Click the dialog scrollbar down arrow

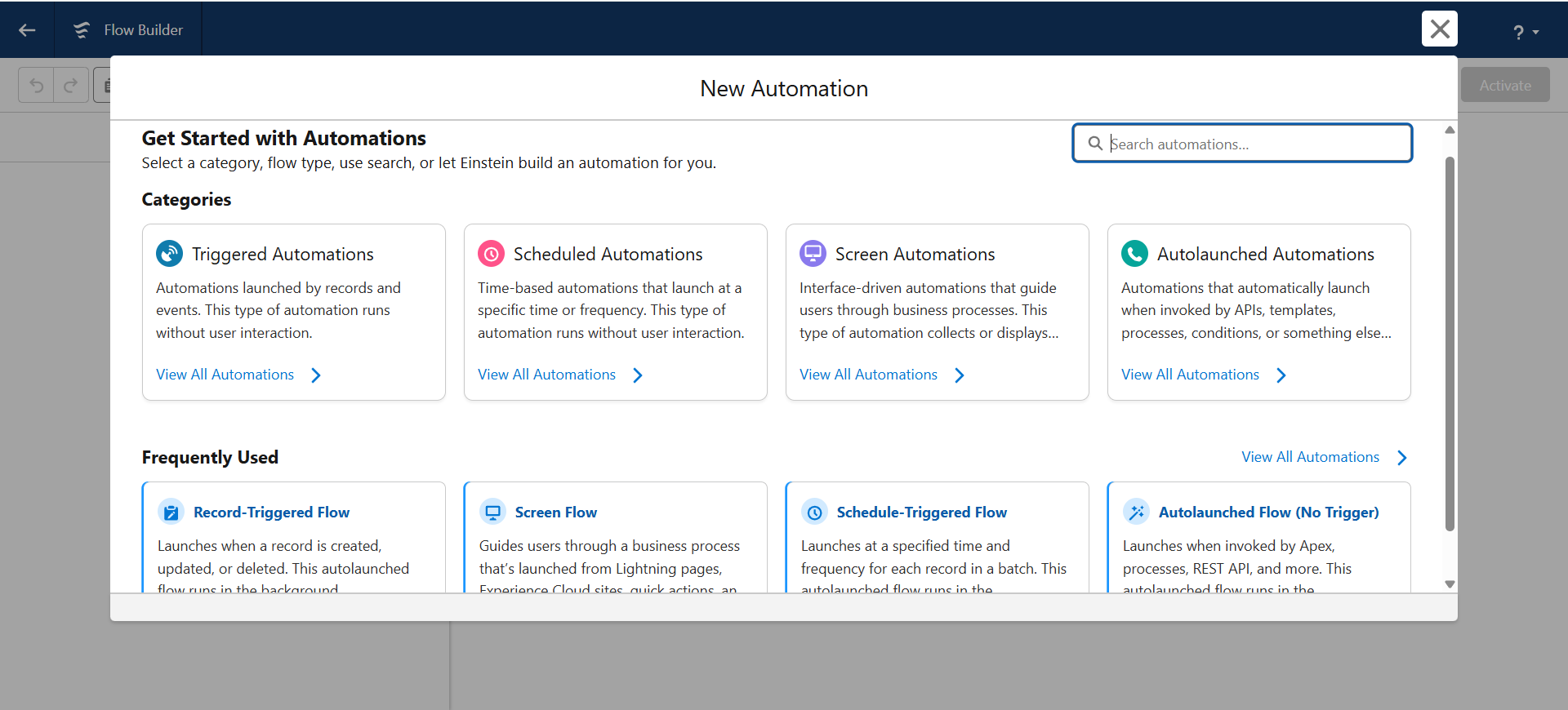(1450, 584)
